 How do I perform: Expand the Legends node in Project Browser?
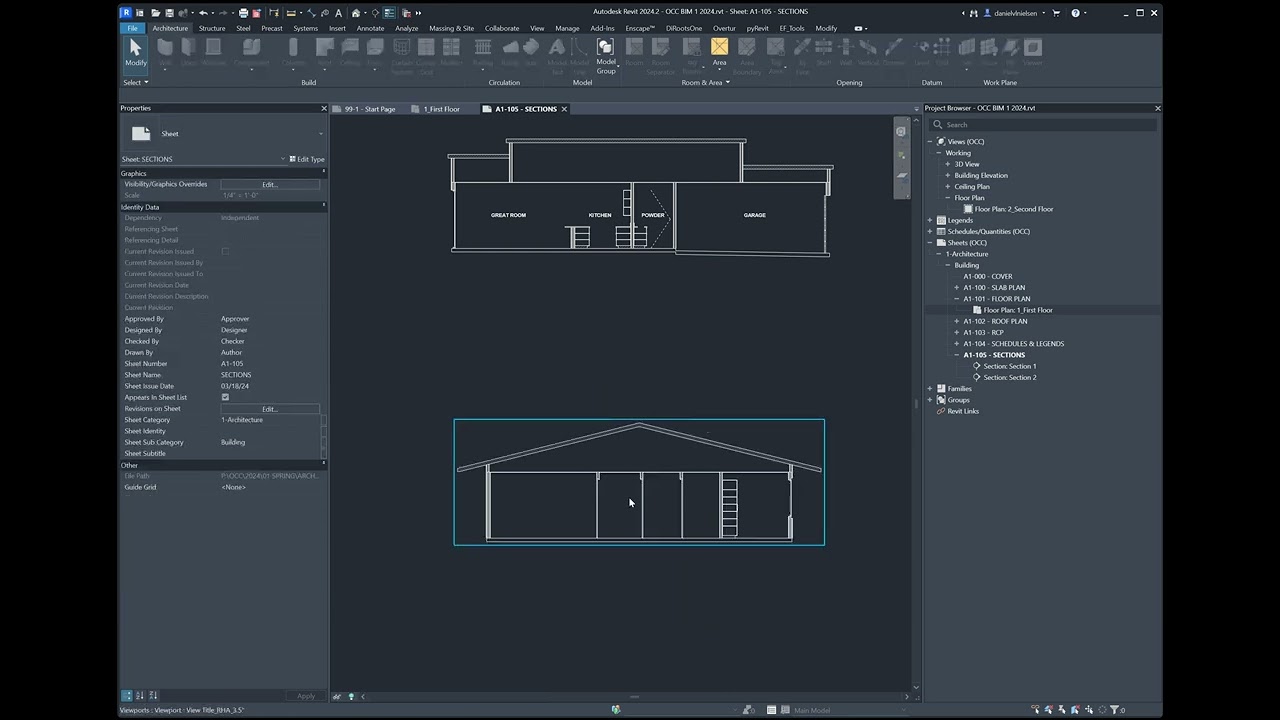point(930,220)
